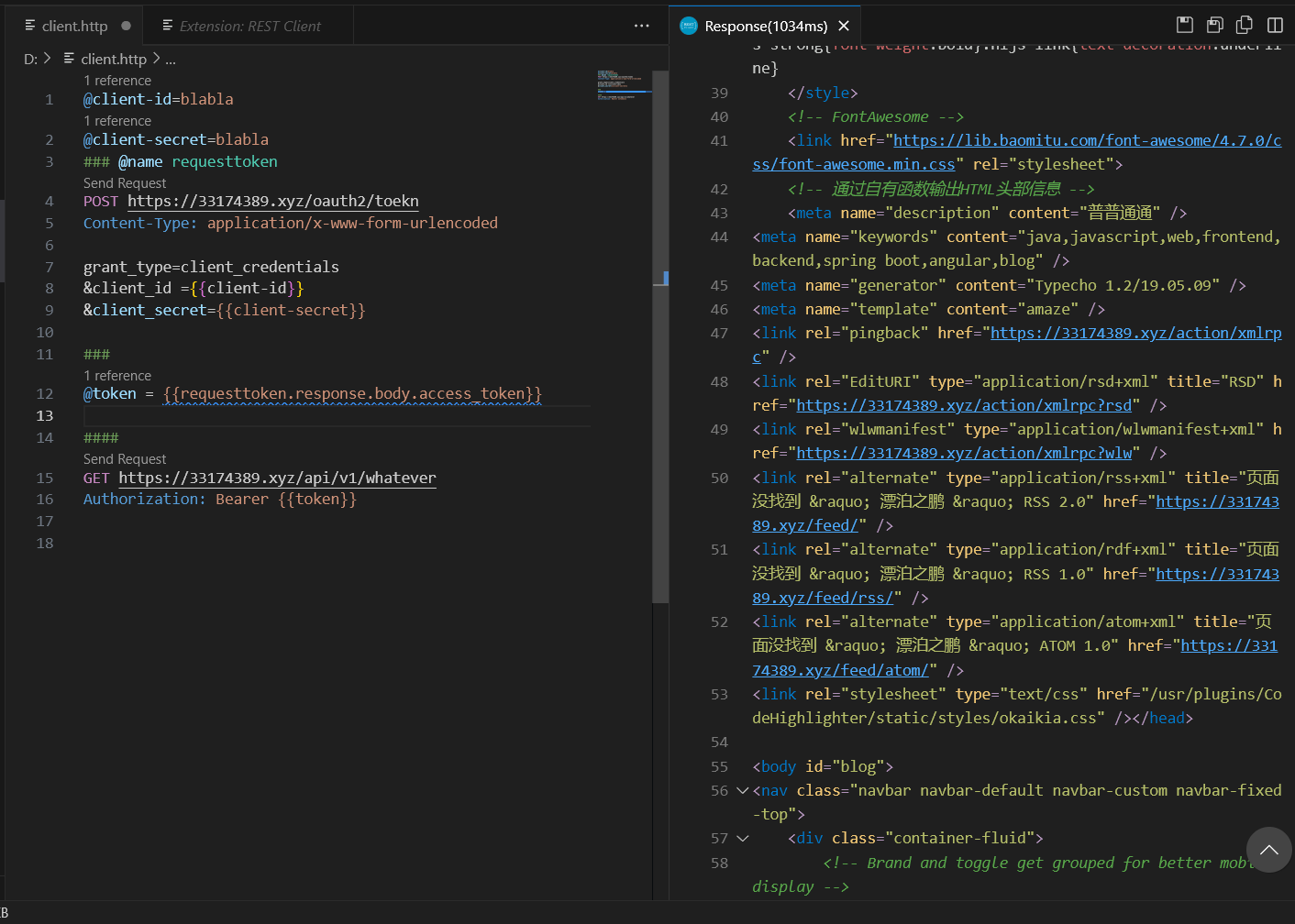Send Request above the POST oauth2 line

click(125, 183)
